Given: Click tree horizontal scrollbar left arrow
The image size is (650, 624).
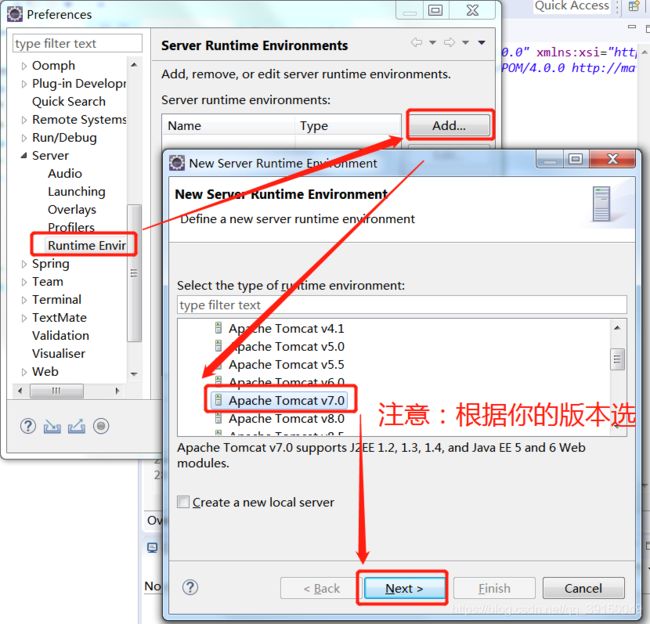Looking at the screenshot, I should pos(19,391).
